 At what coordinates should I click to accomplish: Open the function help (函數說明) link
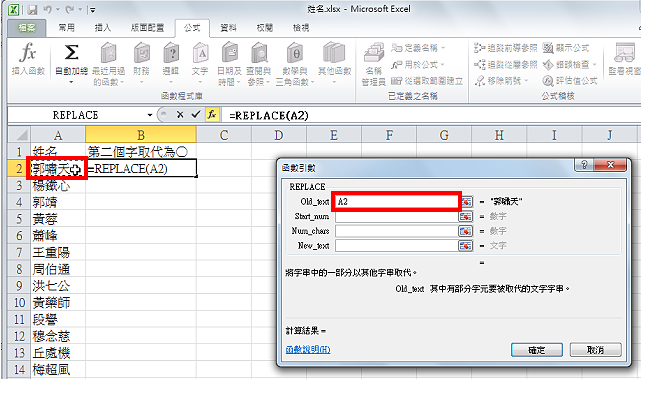click(308, 350)
